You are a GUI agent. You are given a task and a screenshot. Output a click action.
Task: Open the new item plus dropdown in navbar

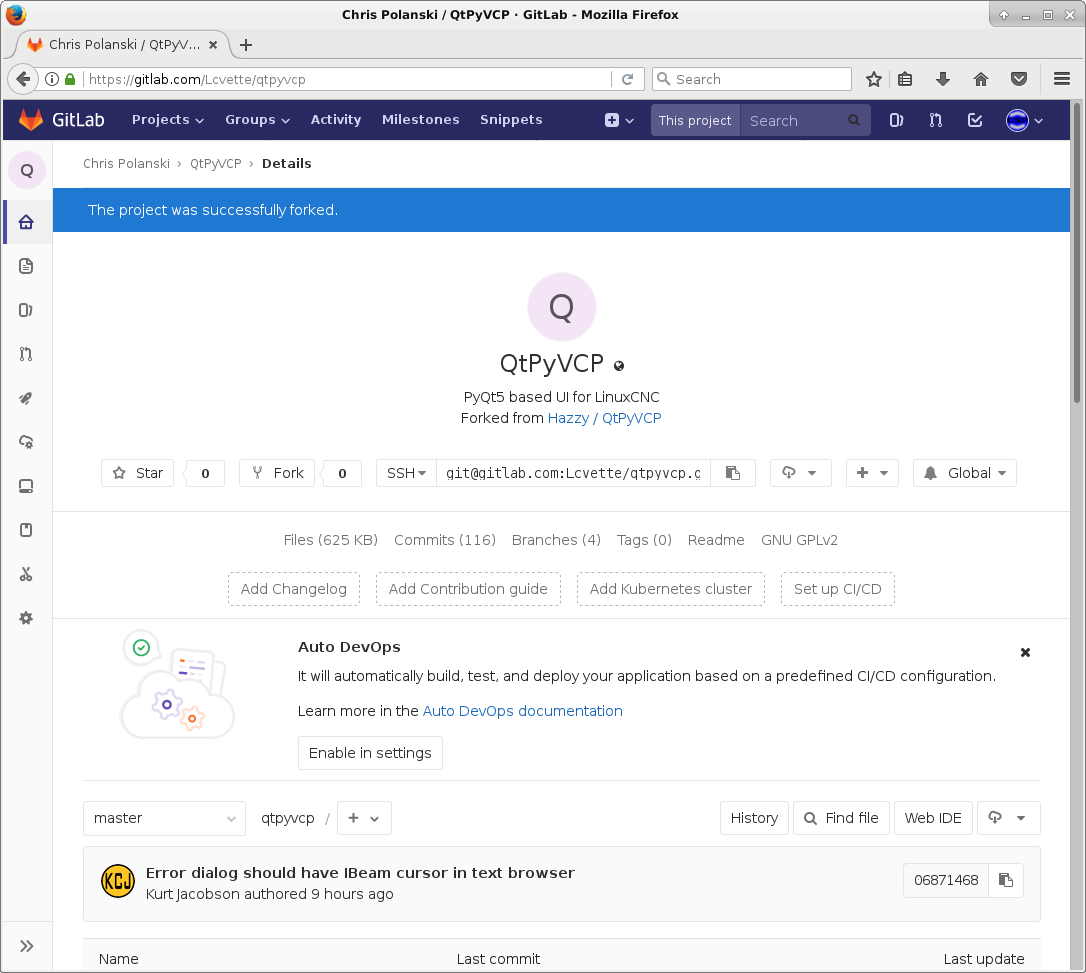click(x=619, y=120)
